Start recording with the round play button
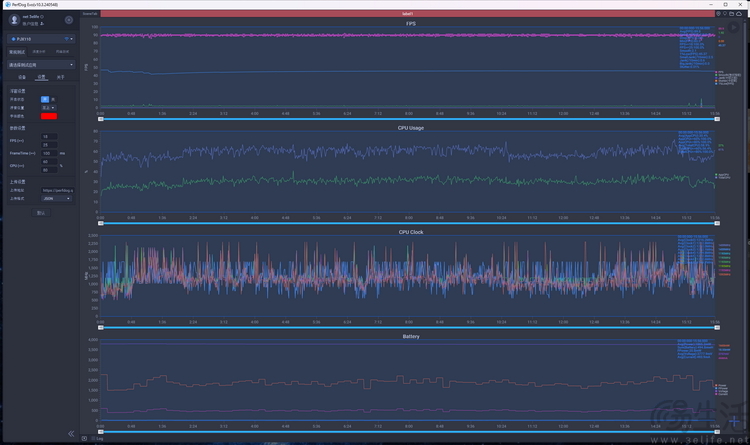 click(x=734, y=27)
